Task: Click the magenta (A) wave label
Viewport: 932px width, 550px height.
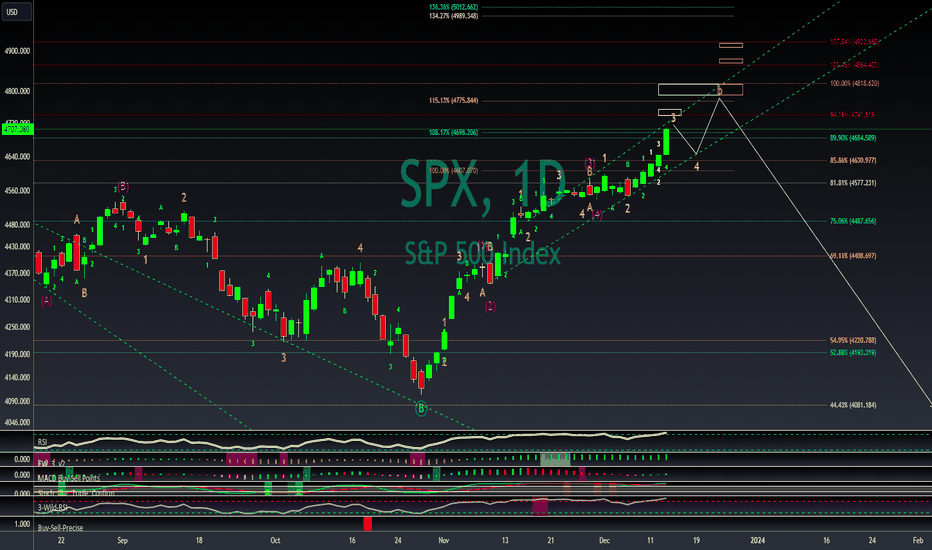Action: pyautogui.click(x=46, y=301)
